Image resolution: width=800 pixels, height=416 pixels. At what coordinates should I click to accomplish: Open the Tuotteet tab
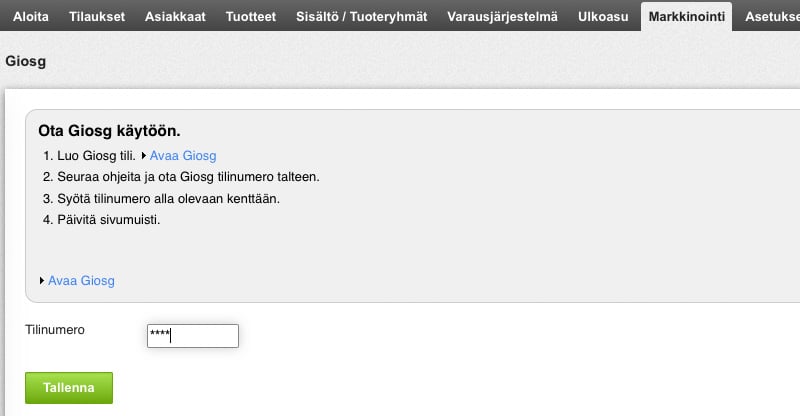pyautogui.click(x=251, y=16)
